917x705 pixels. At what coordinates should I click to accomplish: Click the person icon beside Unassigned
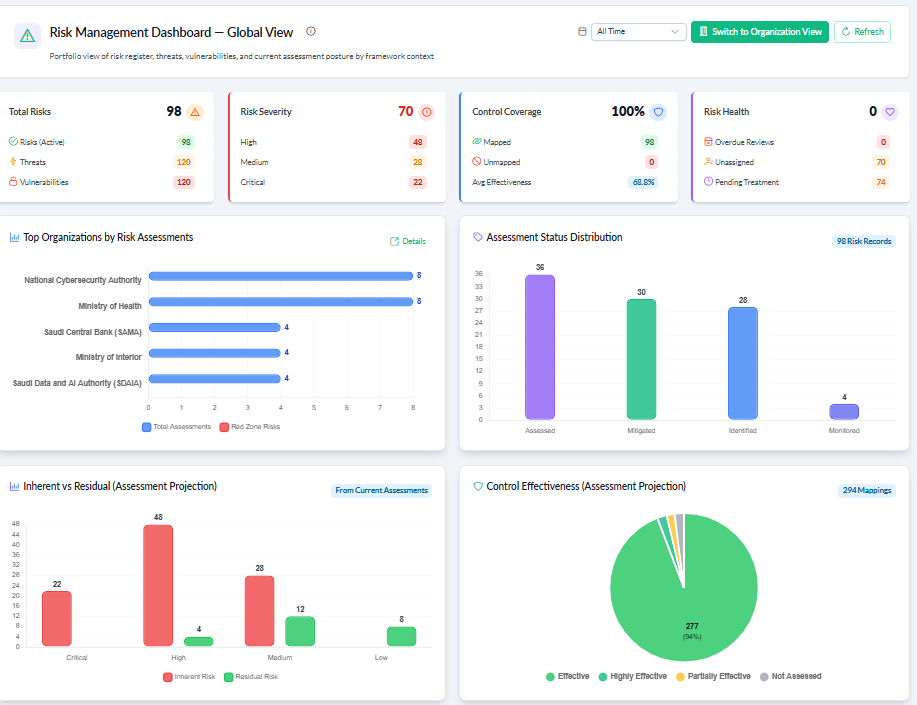coord(708,161)
